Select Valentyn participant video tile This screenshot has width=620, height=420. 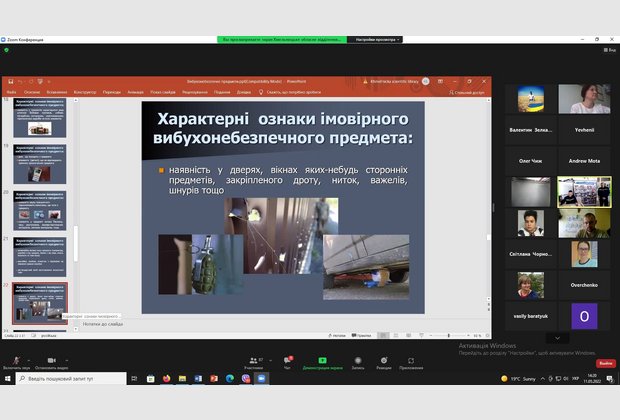pos(531,99)
